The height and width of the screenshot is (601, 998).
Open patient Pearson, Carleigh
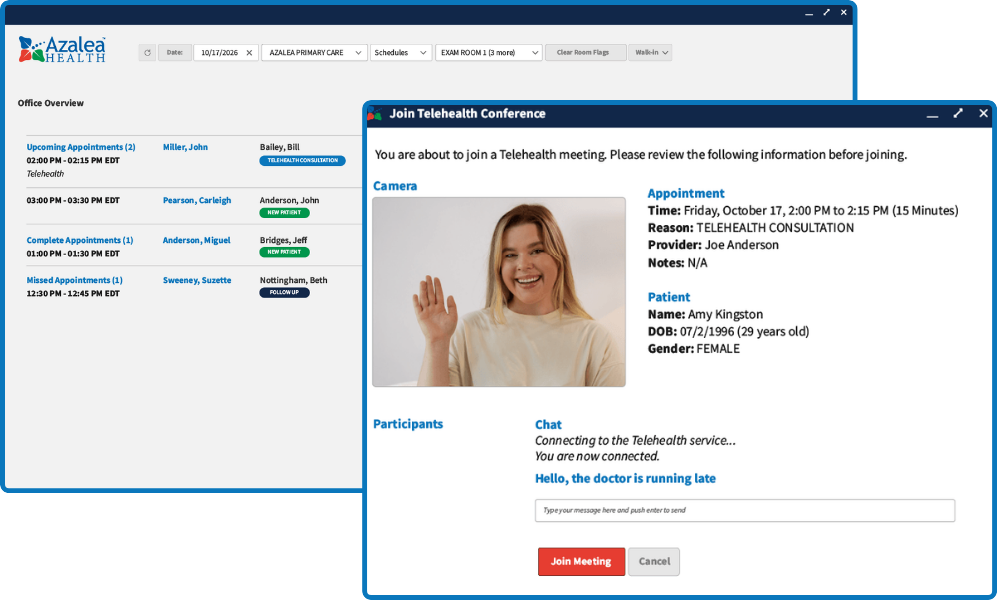(197, 200)
